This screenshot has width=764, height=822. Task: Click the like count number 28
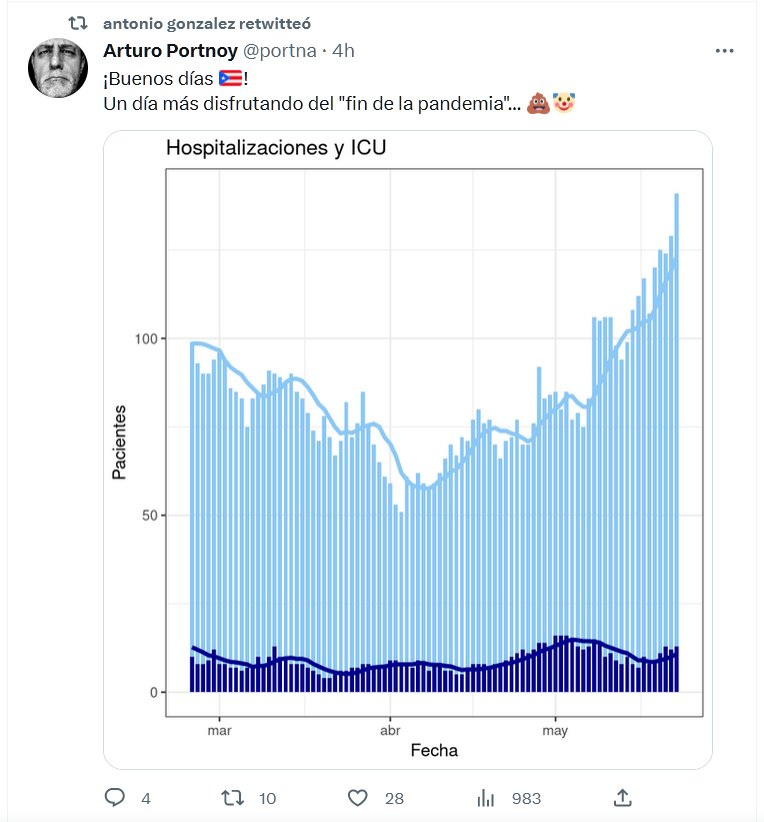394,798
